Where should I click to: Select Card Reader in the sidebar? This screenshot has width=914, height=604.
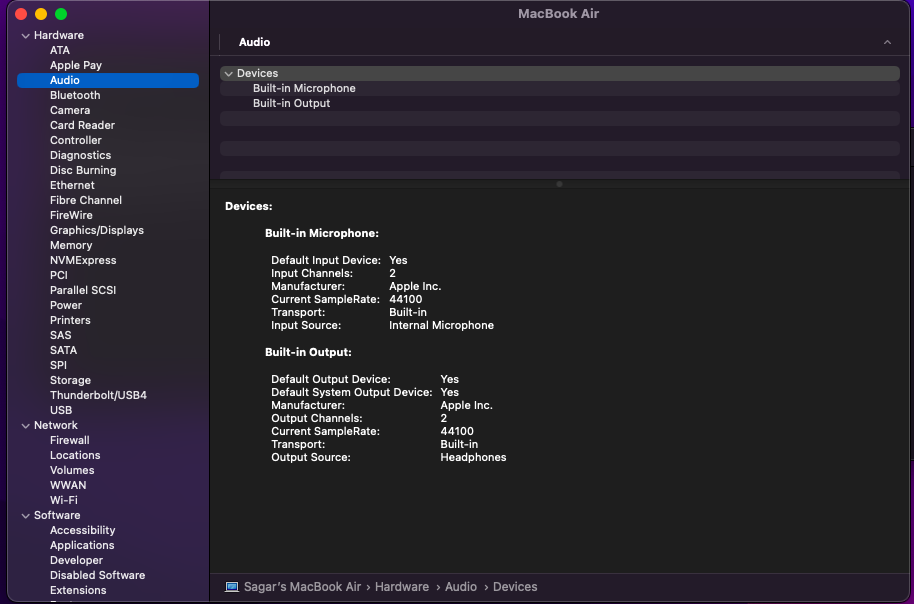pos(82,125)
